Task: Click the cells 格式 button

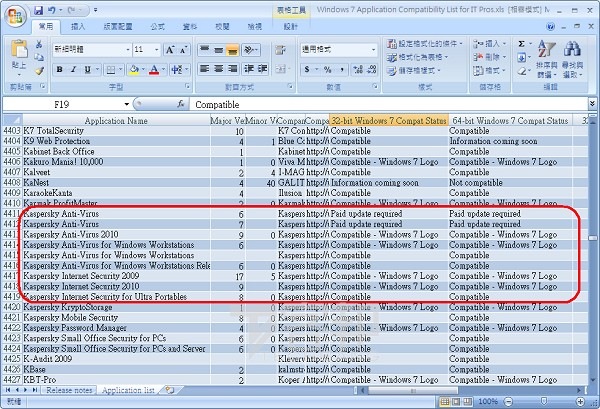Action: (490, 71)
